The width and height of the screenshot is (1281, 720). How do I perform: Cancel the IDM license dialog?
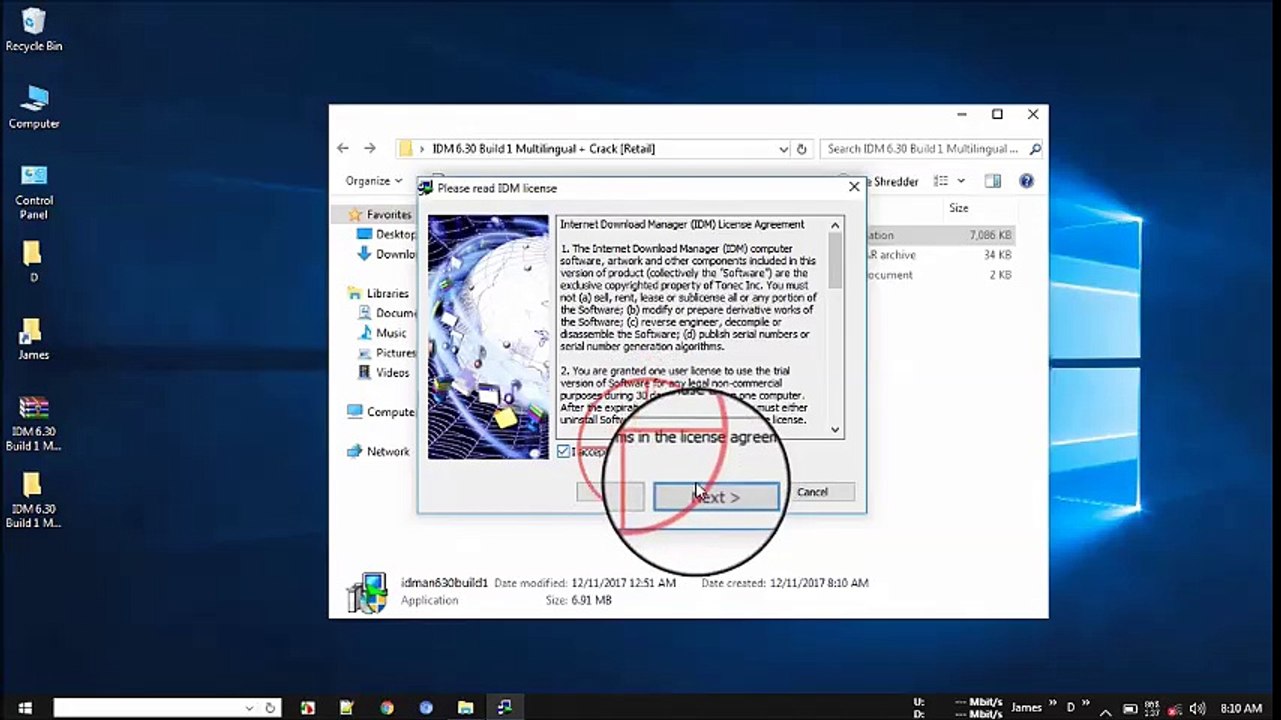tap(812, 492)
